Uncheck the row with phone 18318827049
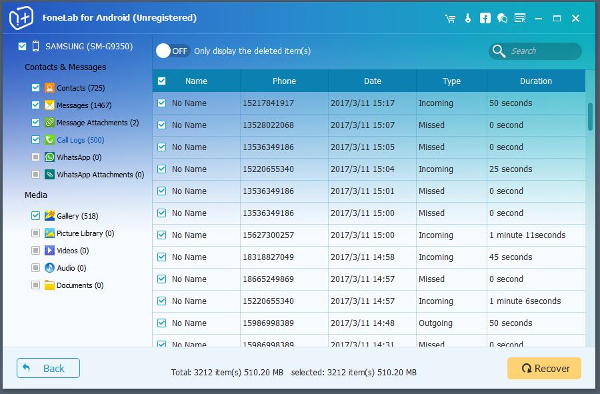The height and width of the screenshot is (394, 600). (x=161, y=257)
